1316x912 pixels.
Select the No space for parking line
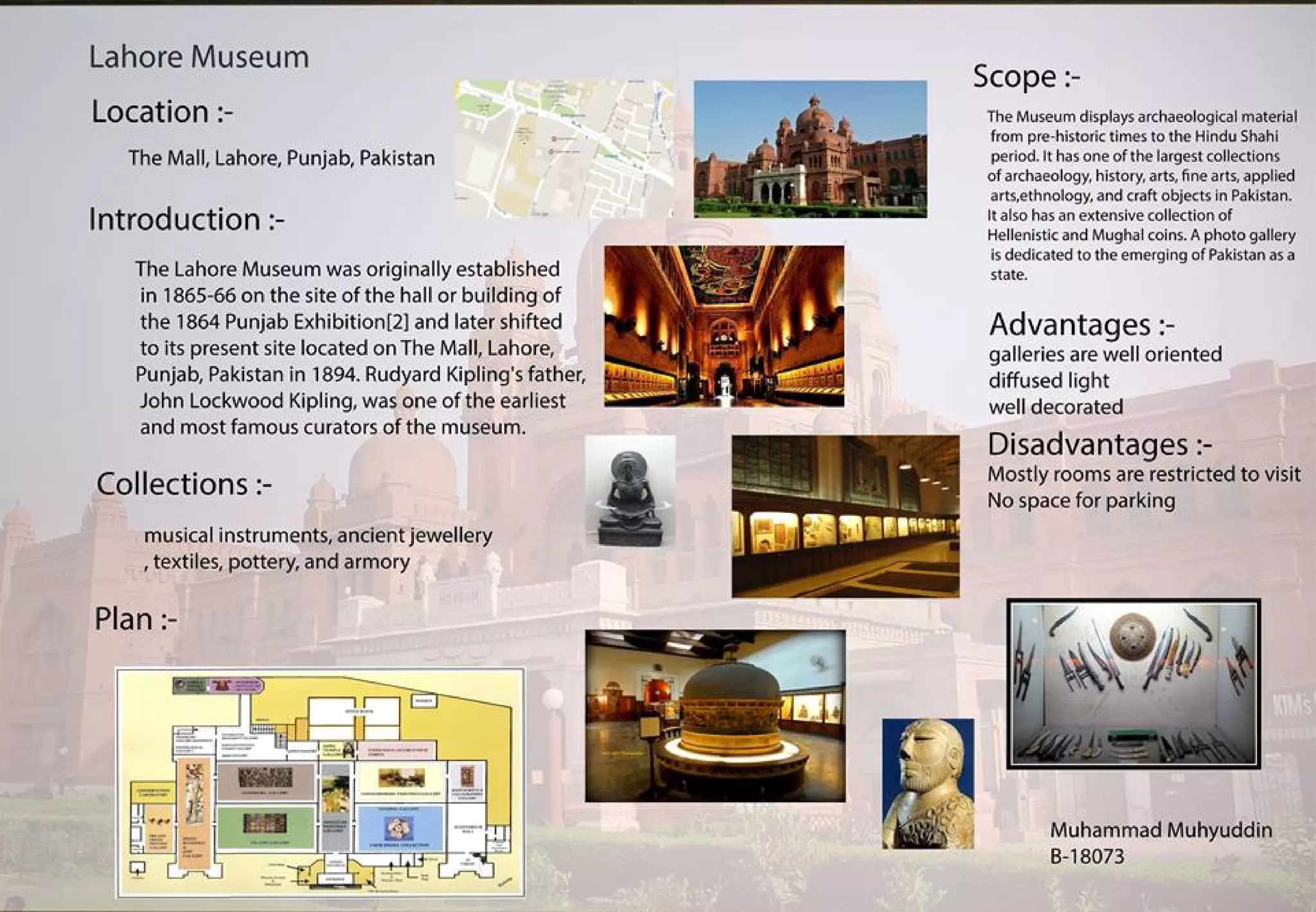click(1081, 501)
